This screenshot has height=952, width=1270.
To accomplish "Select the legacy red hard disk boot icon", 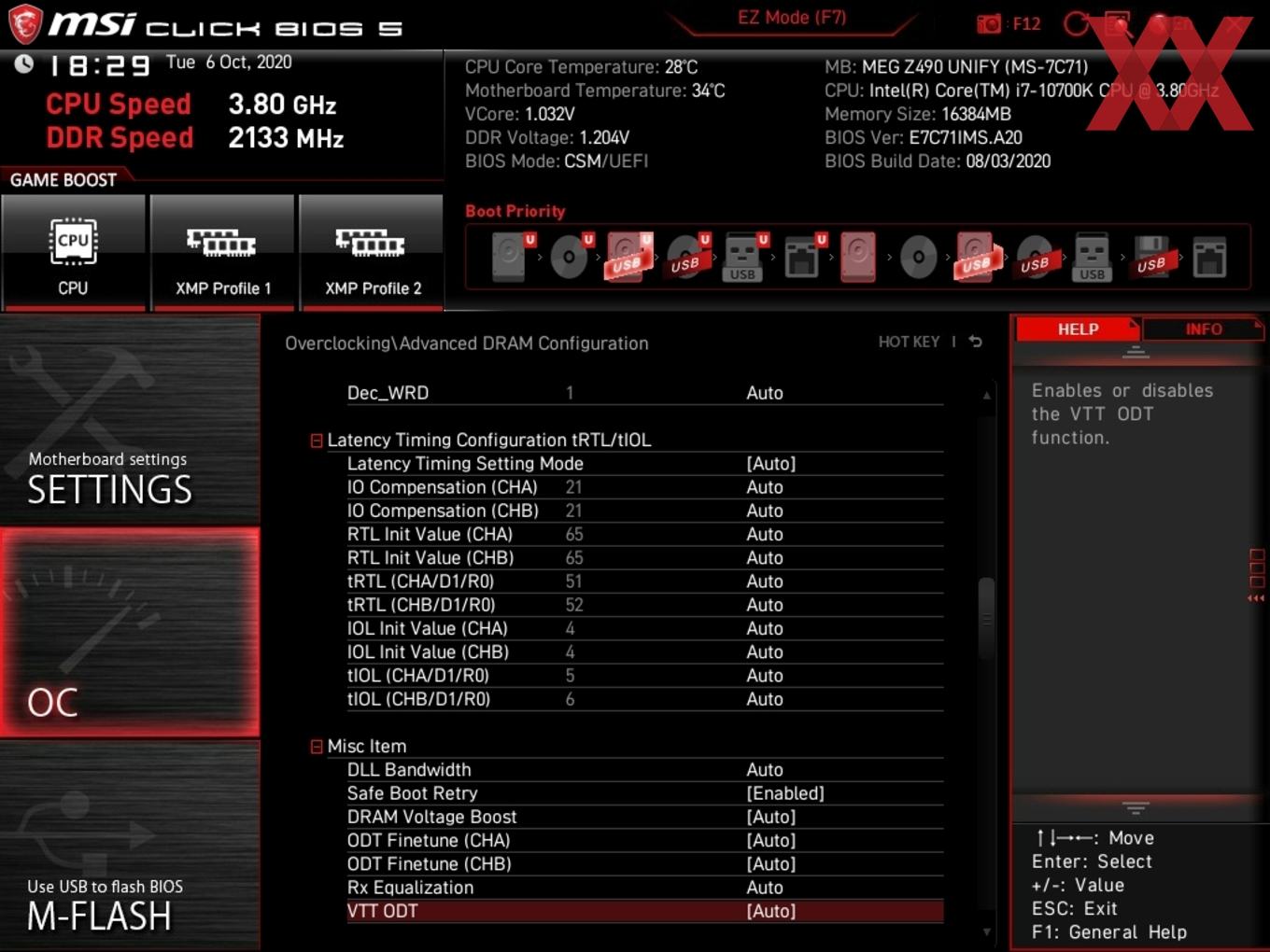I will point(858,257).
